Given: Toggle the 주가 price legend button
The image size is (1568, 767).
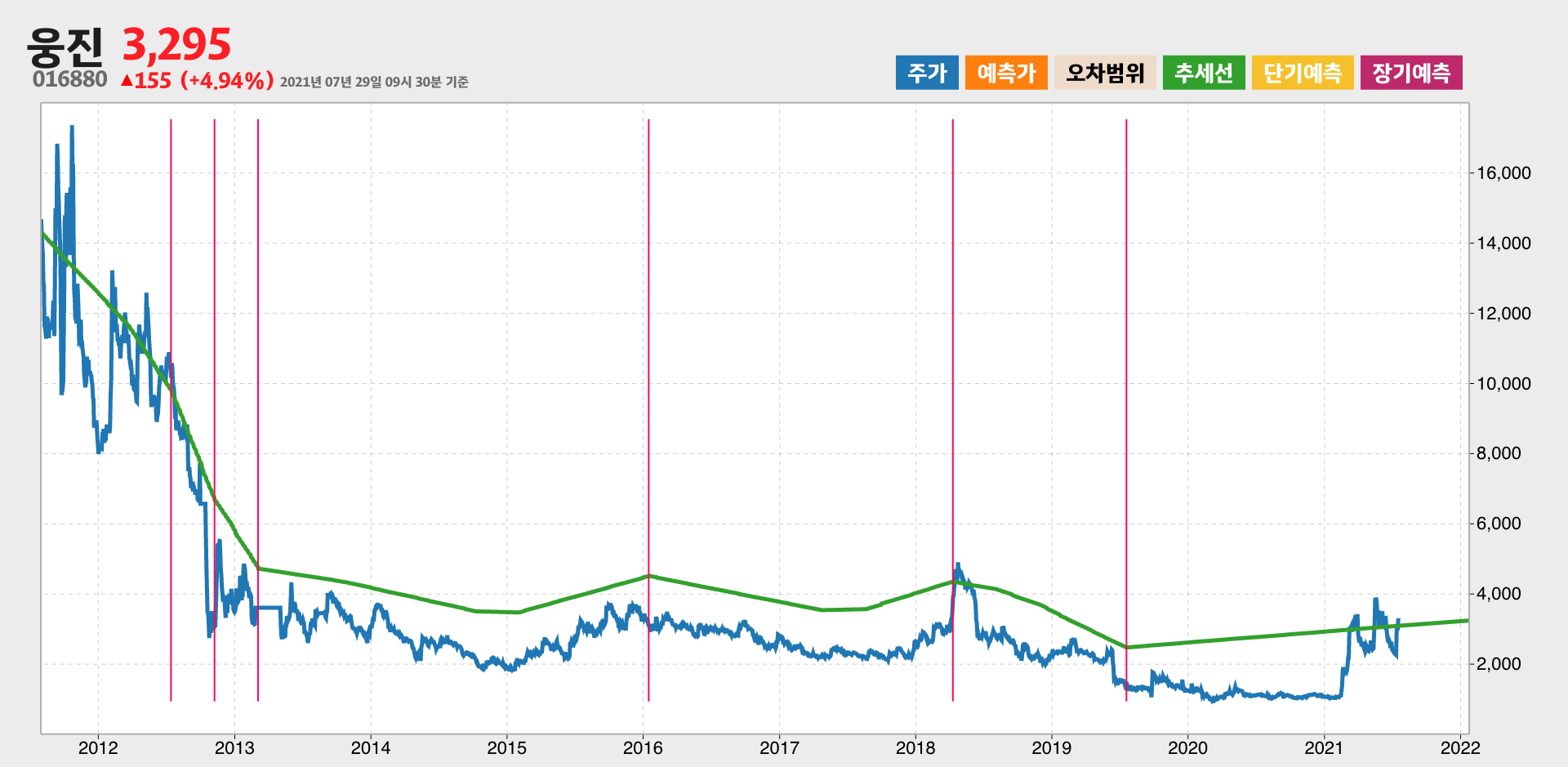Looking at the screenshot, I should click(x=927, y=73).
